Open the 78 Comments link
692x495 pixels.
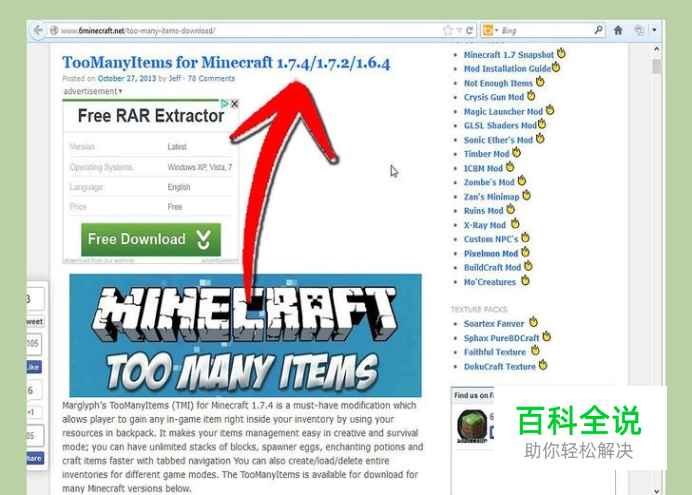211,79
